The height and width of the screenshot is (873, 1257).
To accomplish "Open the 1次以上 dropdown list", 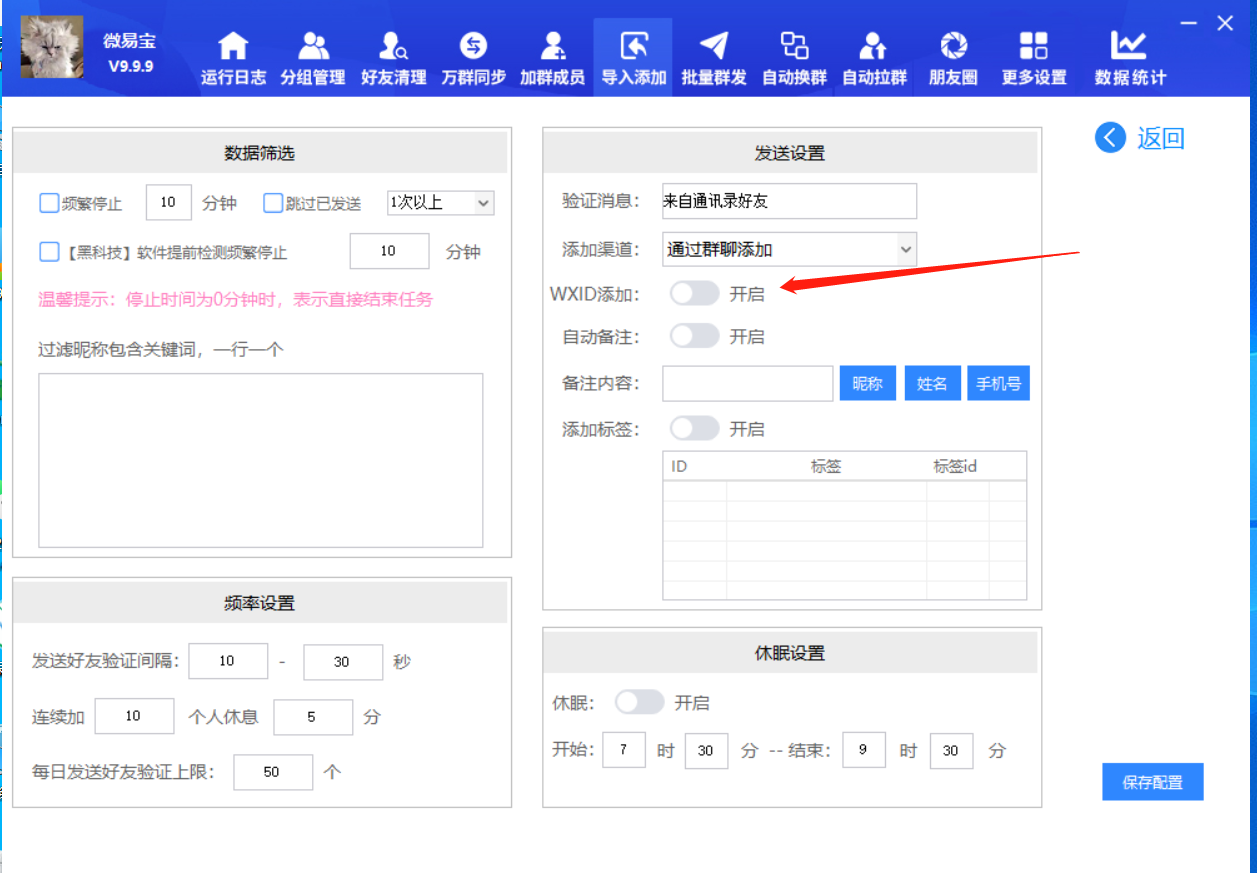I will 440,203.
